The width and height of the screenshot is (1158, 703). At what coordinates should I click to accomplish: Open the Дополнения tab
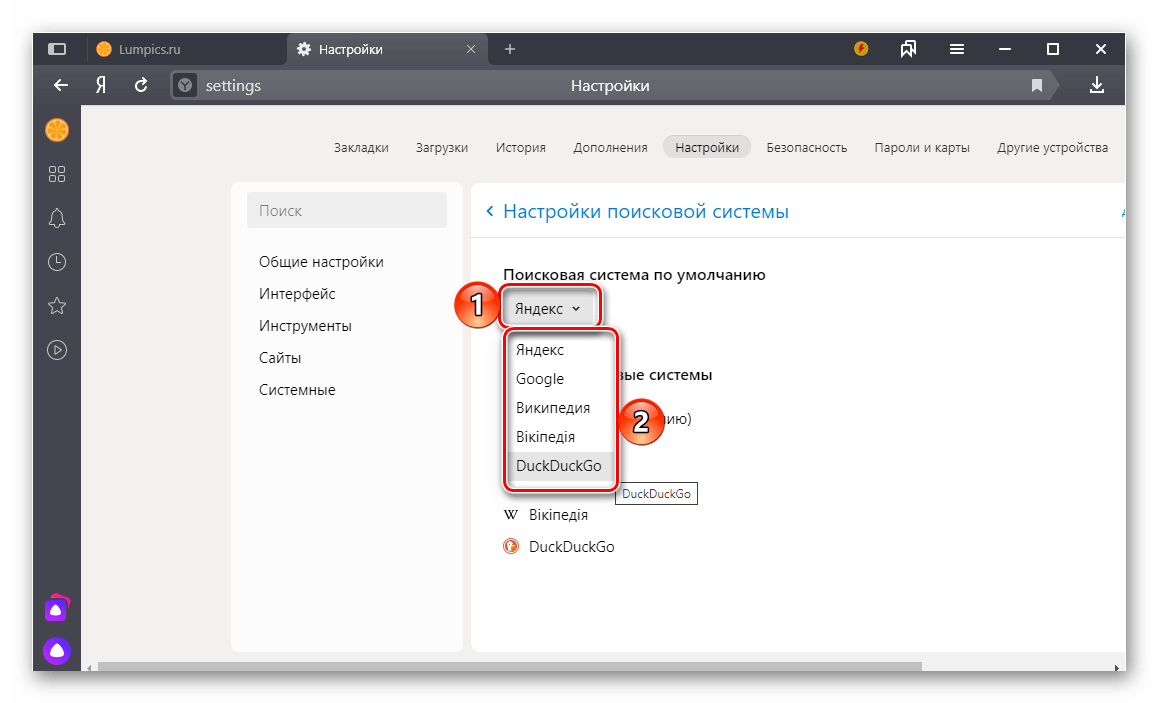tap(610, 147)
